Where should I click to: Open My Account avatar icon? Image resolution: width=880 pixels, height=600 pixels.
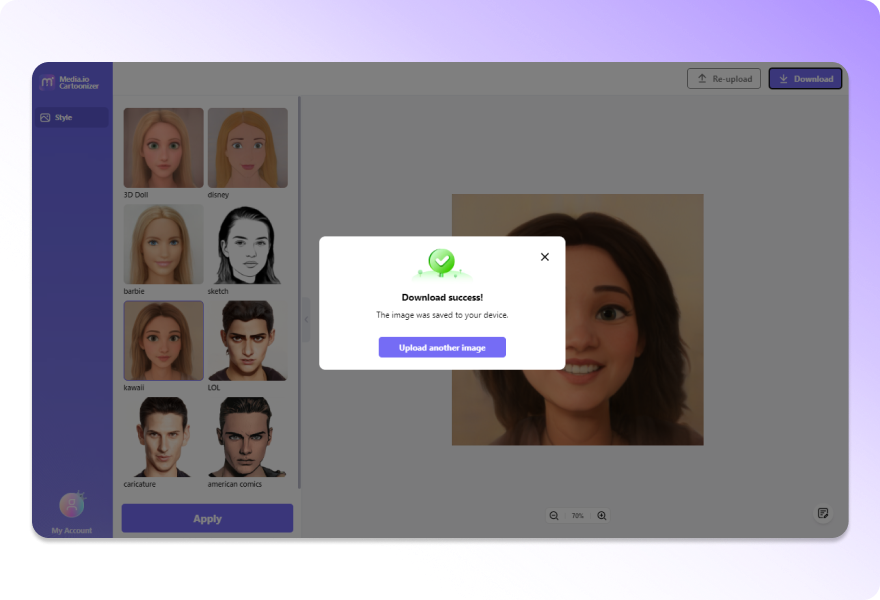(71, 505)
